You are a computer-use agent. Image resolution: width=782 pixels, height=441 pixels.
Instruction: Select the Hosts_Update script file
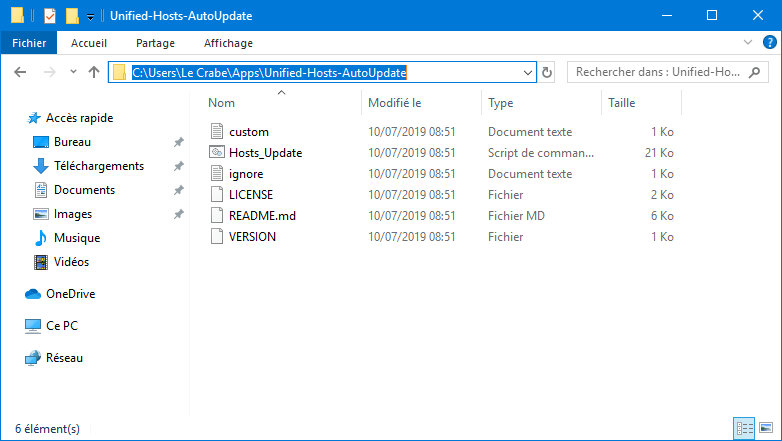pos(265,153)
